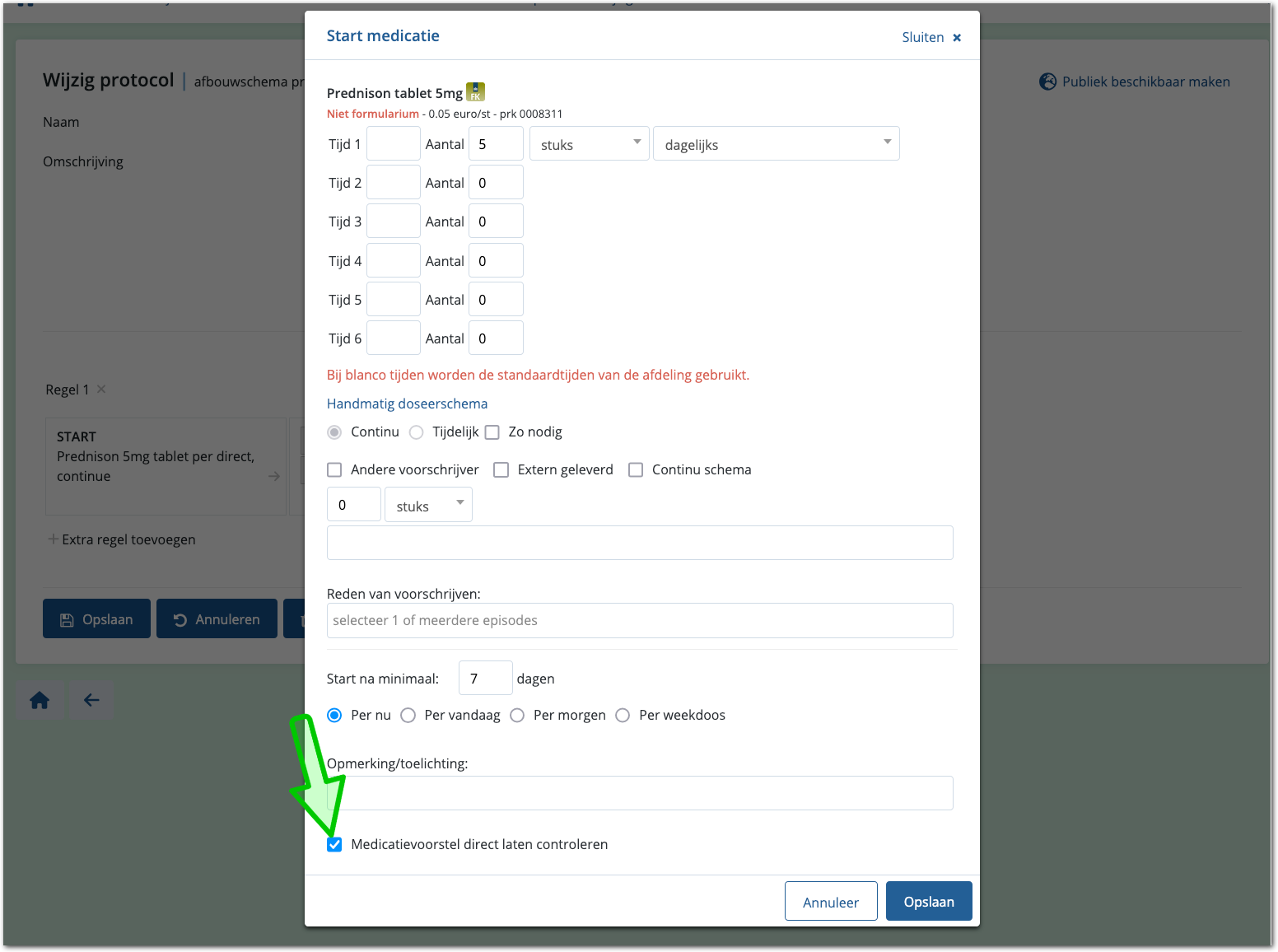Image resolution: width=1278 pixels, height=952 pixels.
Task: Select the Per vandaag radio option
Action: point(408,716)
